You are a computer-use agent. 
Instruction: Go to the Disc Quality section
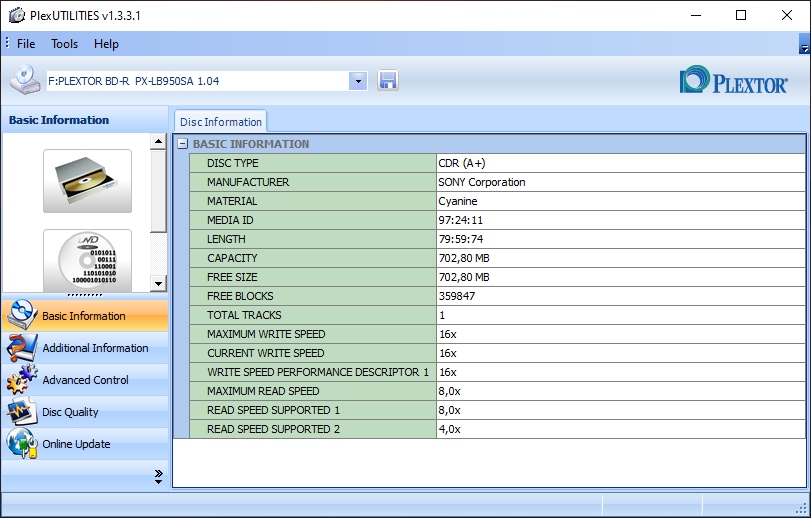tap(70, 412)
